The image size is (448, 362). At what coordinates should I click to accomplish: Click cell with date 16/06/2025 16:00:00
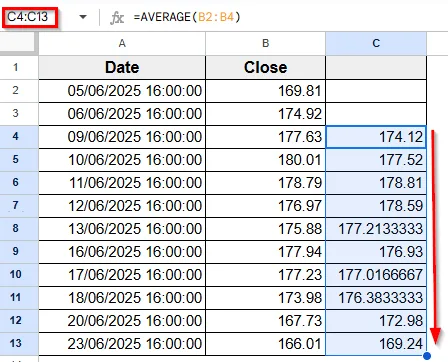(x=122, y=252)
